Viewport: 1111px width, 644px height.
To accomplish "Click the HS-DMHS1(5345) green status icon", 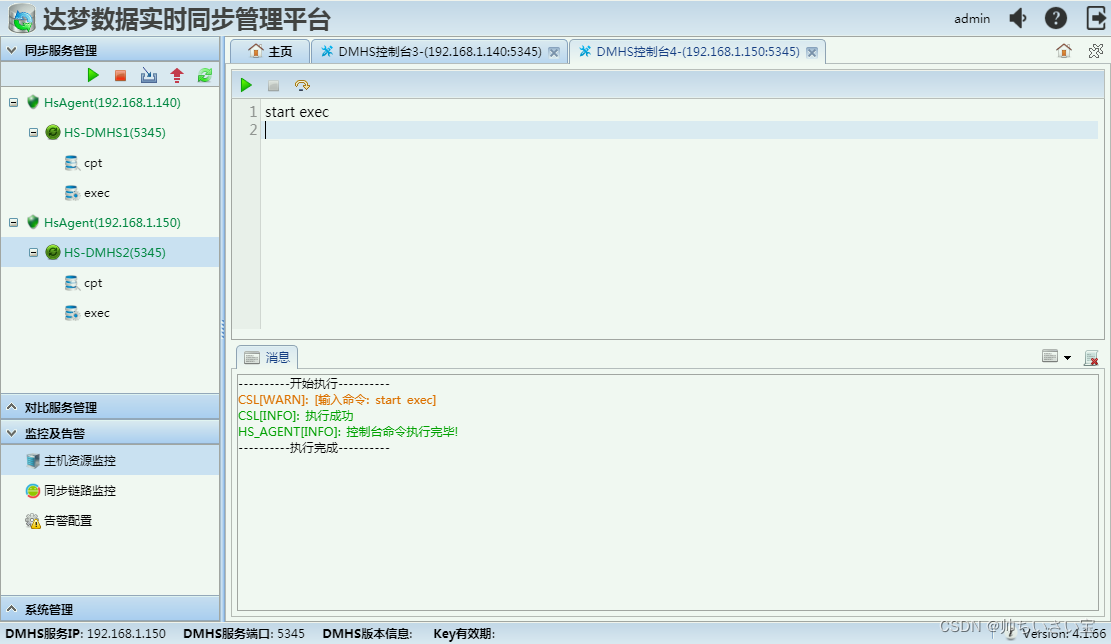I will click(52, 132).
